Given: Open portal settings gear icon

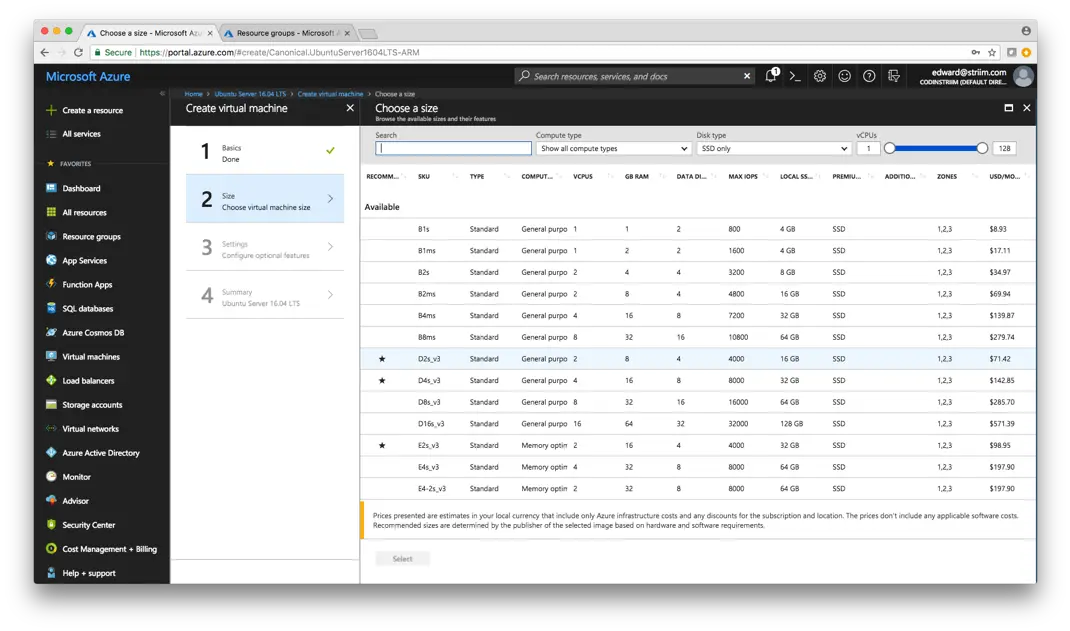Looking at the screenshot, I should click(x=820, y=76).
